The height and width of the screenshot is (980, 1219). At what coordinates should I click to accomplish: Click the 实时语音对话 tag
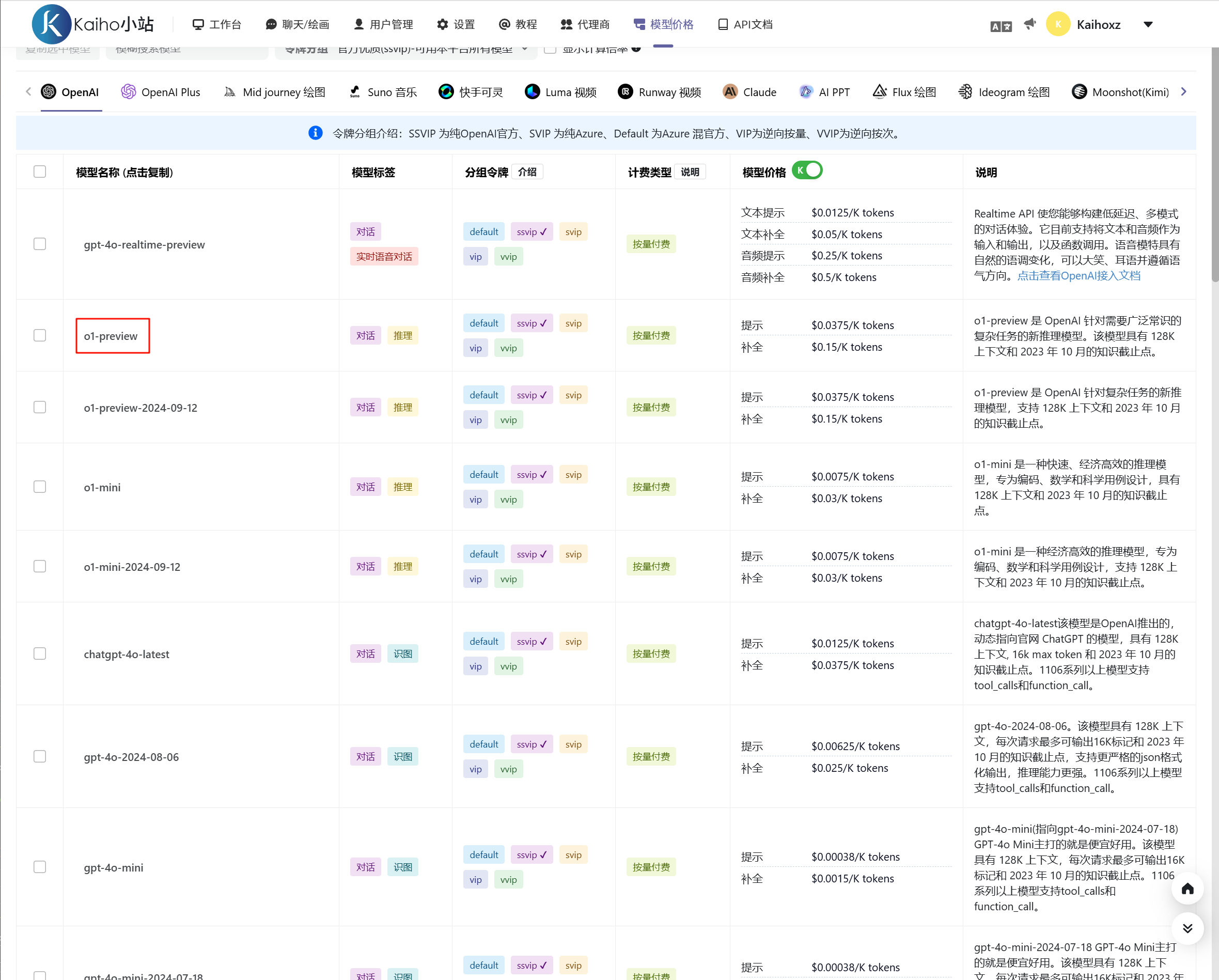(384, 257)
